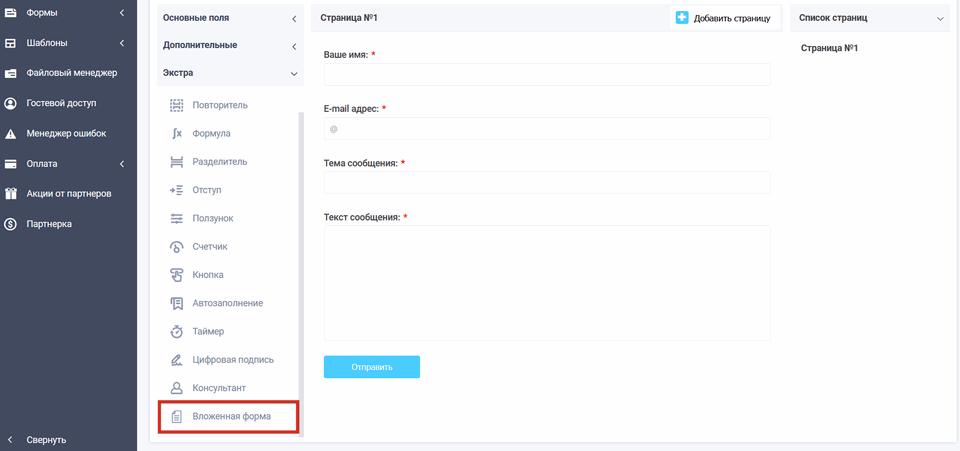This screenshot has height=451, width=960.
Task: Collapse the Экстра section
Action: pos(230,73)
